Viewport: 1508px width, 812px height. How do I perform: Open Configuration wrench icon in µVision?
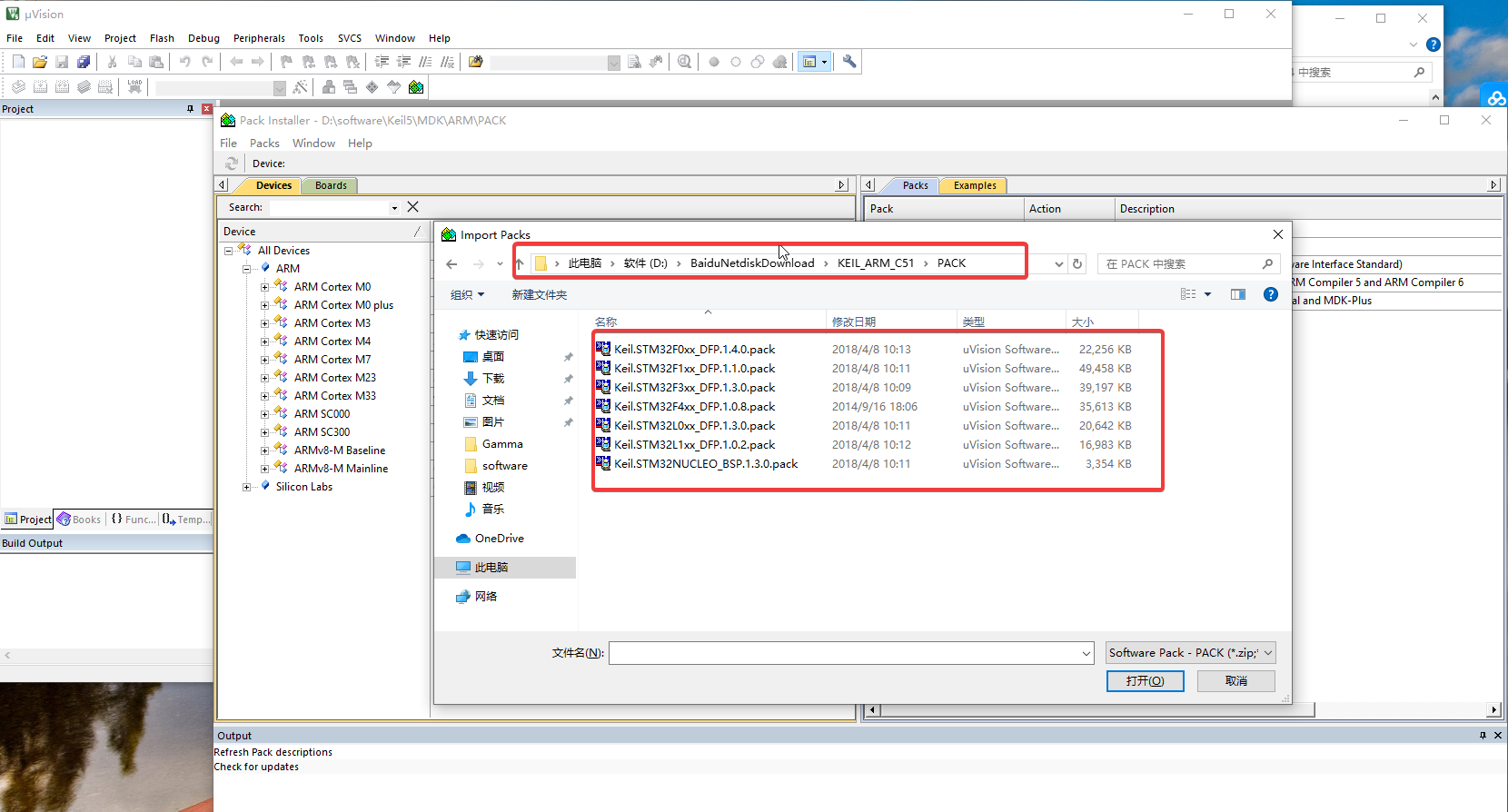[x=849, y=62]
